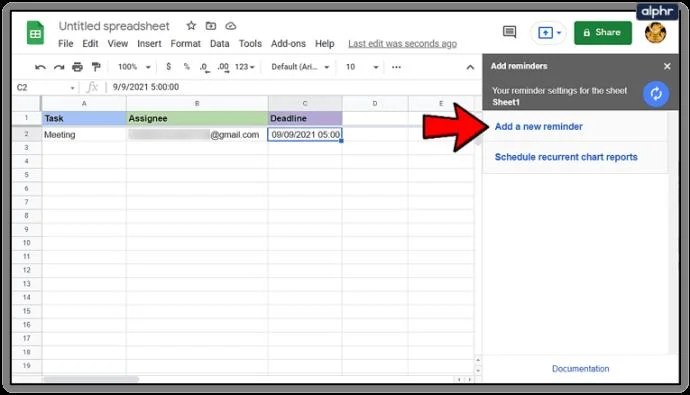Open the Google Sheets home icon
The height and width of the screenshot is (395, 690).
click(x=35, y=33)
